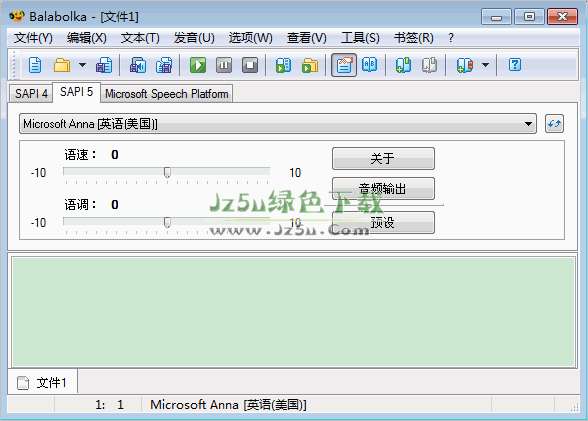Open the 发音(U) menu
The width and height of the screenshot is (588, 421).
point(194,38)
